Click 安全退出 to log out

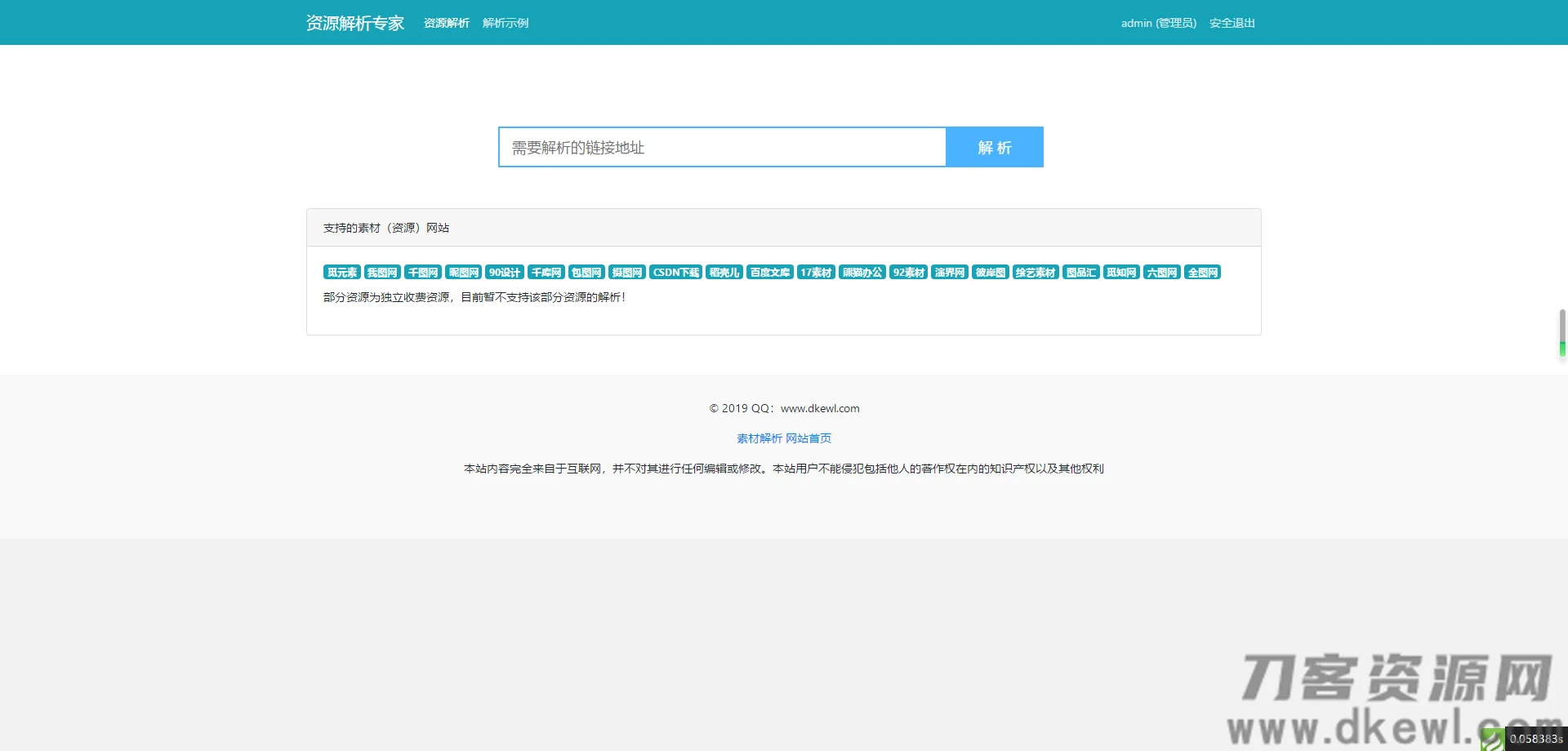[x=1232, y=23]
